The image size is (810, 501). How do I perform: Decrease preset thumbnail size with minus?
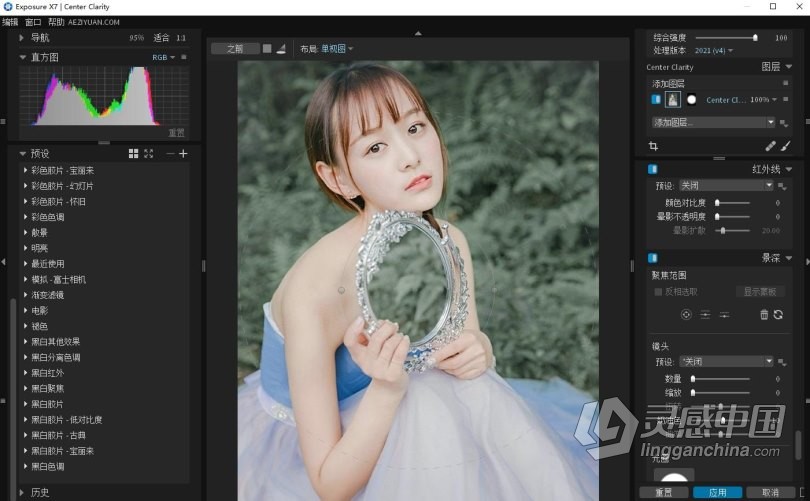pos(170,153)
